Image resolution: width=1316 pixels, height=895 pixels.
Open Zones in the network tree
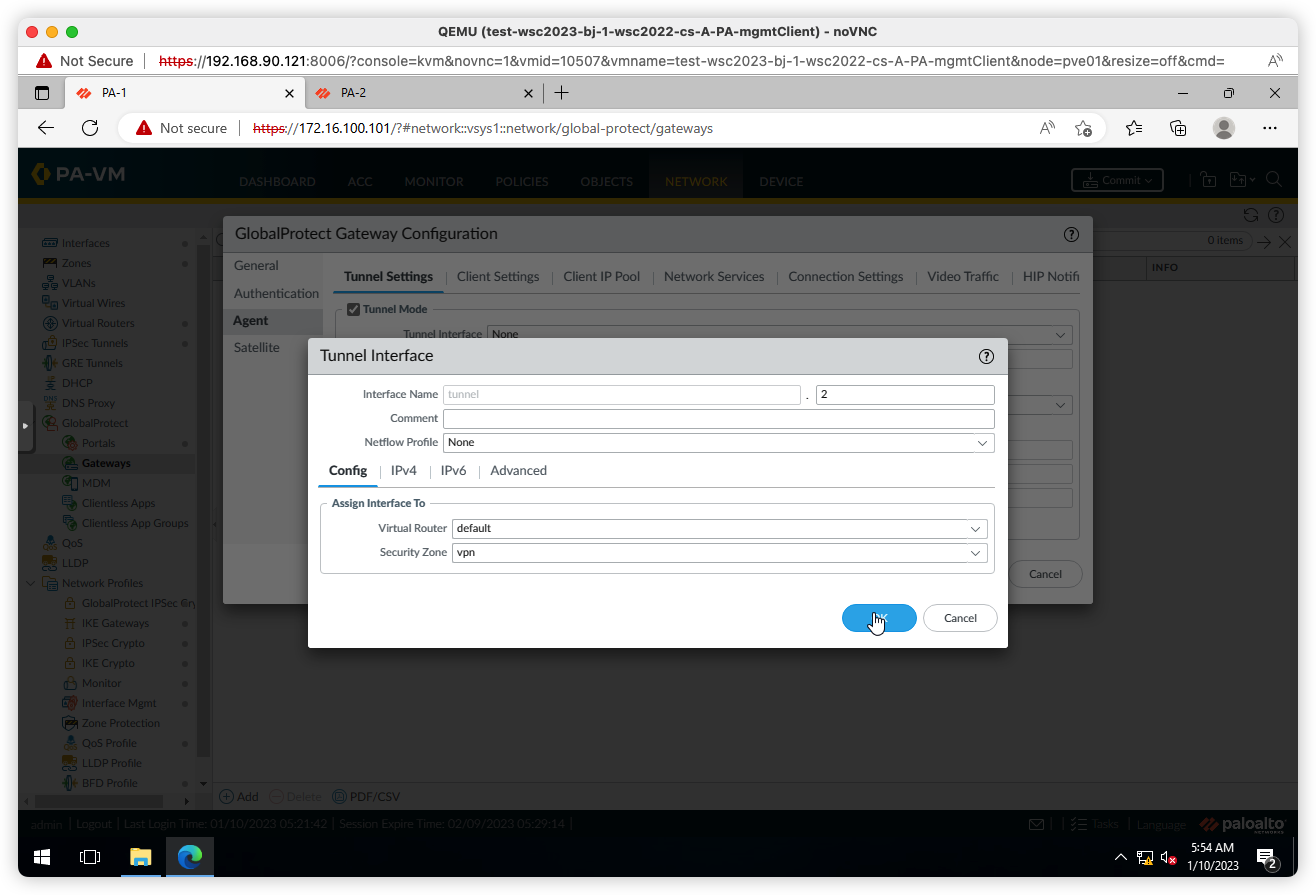[76, 263]
